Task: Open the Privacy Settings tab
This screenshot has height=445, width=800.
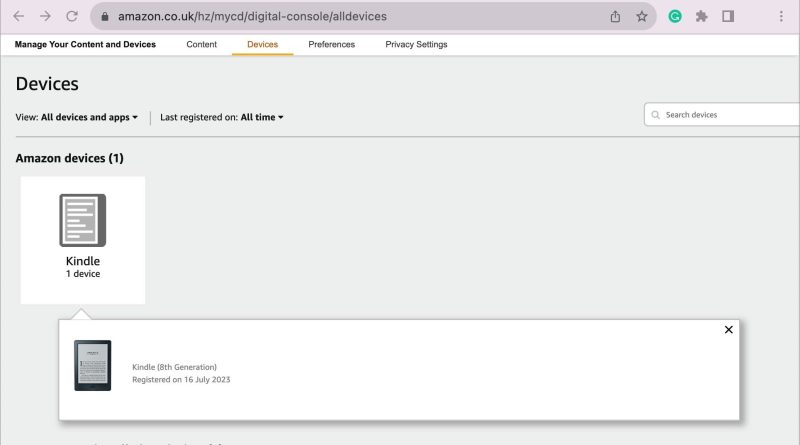Action: (x=416, y=44)
